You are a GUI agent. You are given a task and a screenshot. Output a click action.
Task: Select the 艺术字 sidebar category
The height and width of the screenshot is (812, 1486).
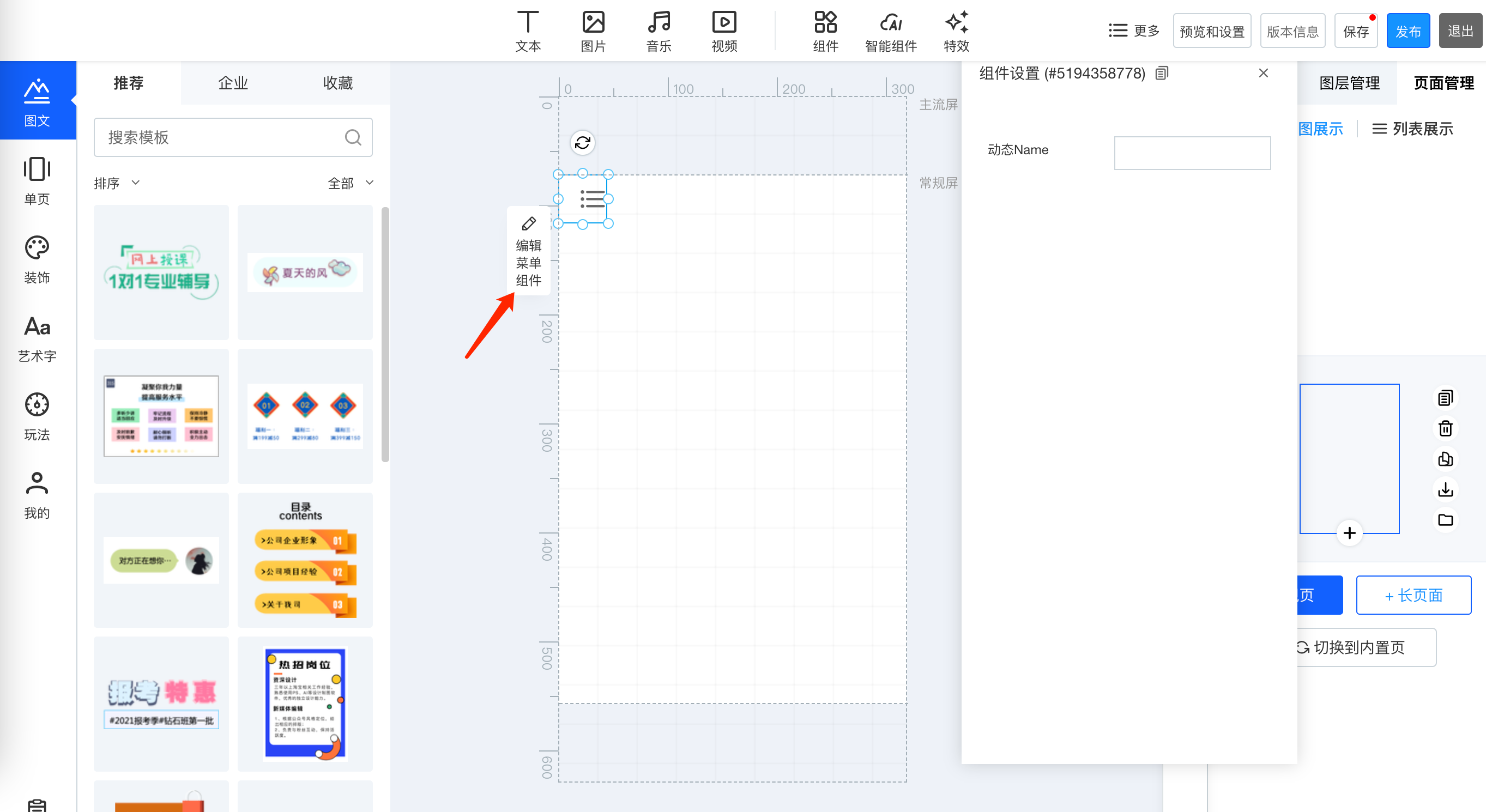(38, 338)
